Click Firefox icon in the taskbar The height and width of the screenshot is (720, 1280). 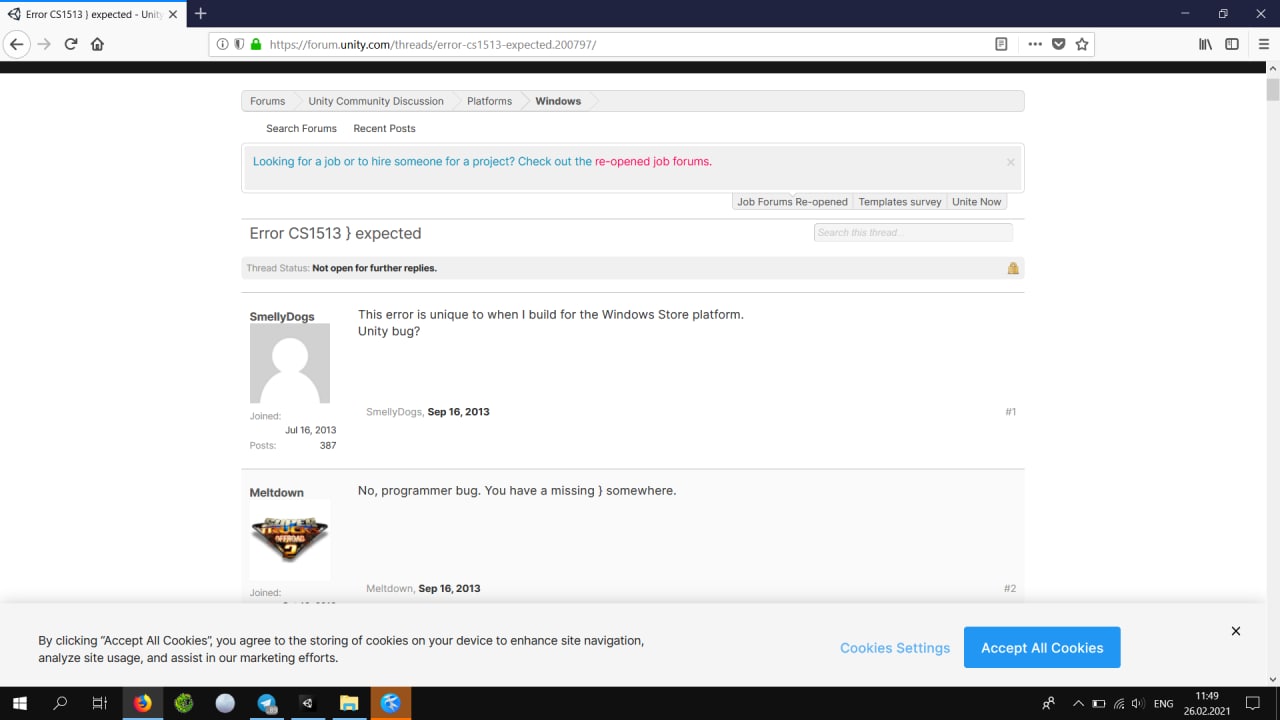click(x=143, y=703)
